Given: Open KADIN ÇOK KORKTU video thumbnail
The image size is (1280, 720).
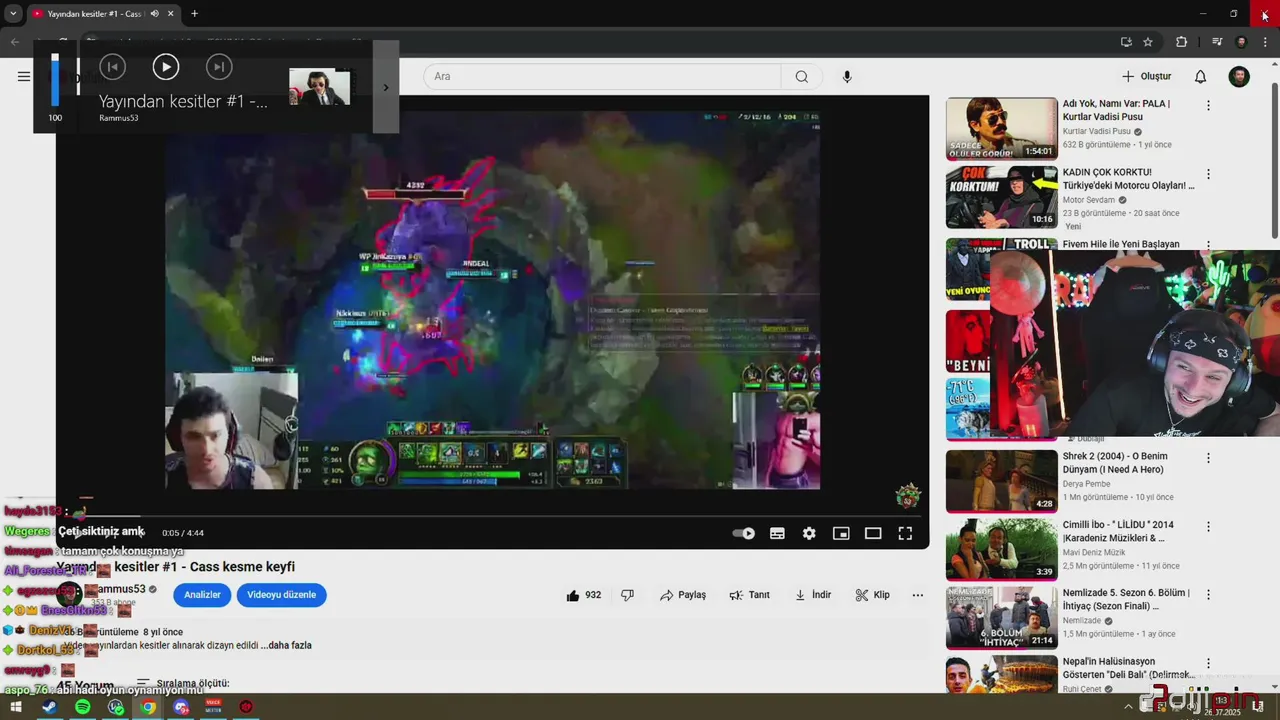Looking at the screenshot, I should pos(1001,197).
